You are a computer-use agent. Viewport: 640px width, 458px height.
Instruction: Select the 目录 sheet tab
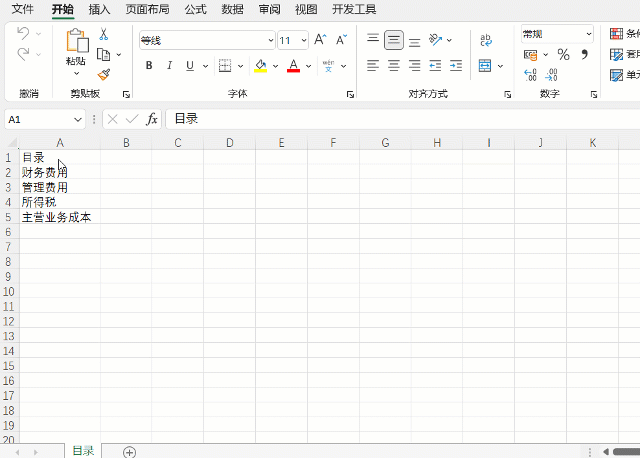pos(83,451)
